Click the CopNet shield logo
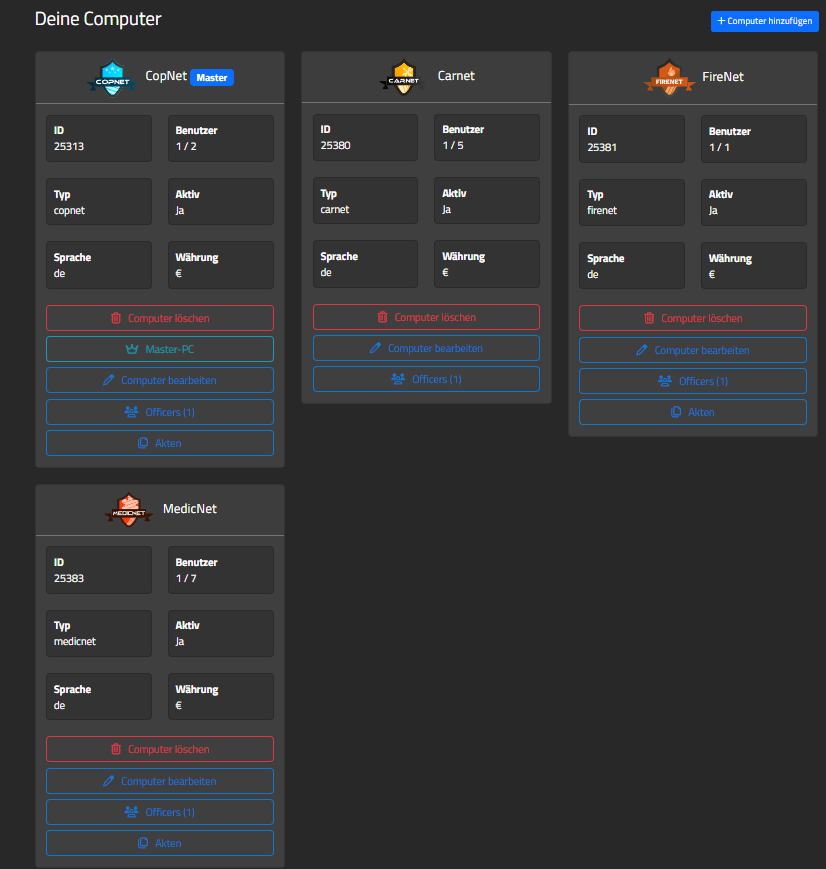 (x=113, y=78)
